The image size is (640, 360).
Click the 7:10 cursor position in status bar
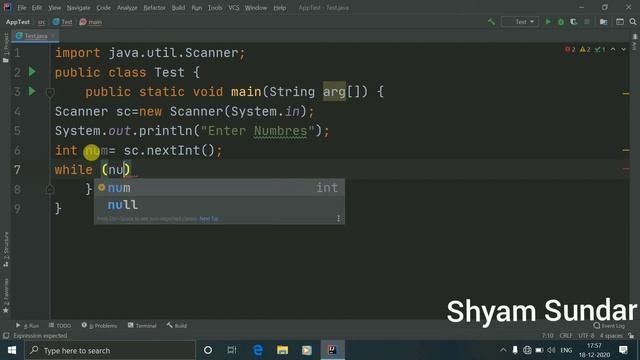547,336
